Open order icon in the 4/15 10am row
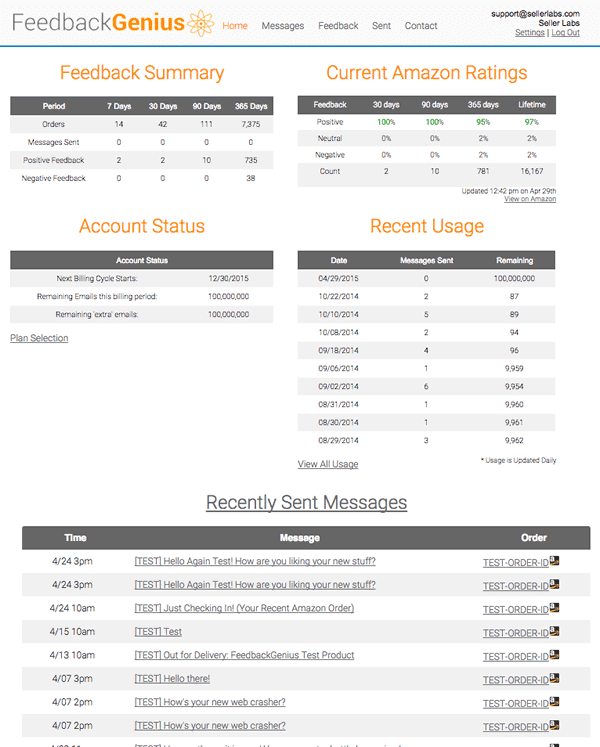600x747 pixels. point(554,631)
